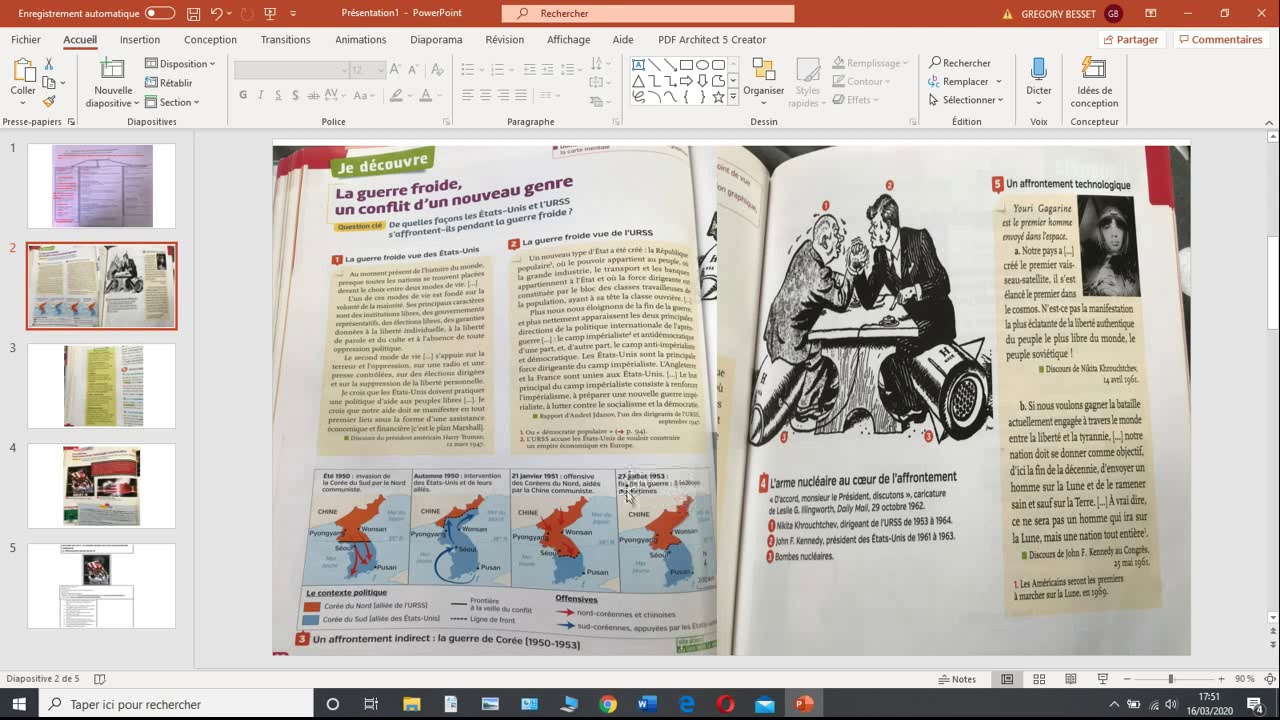Image resolution: width=1280 pixels, height=720 pixels.
Task: Apply the text highlight color
Action: pyautogui.click(x=396, y=96)
